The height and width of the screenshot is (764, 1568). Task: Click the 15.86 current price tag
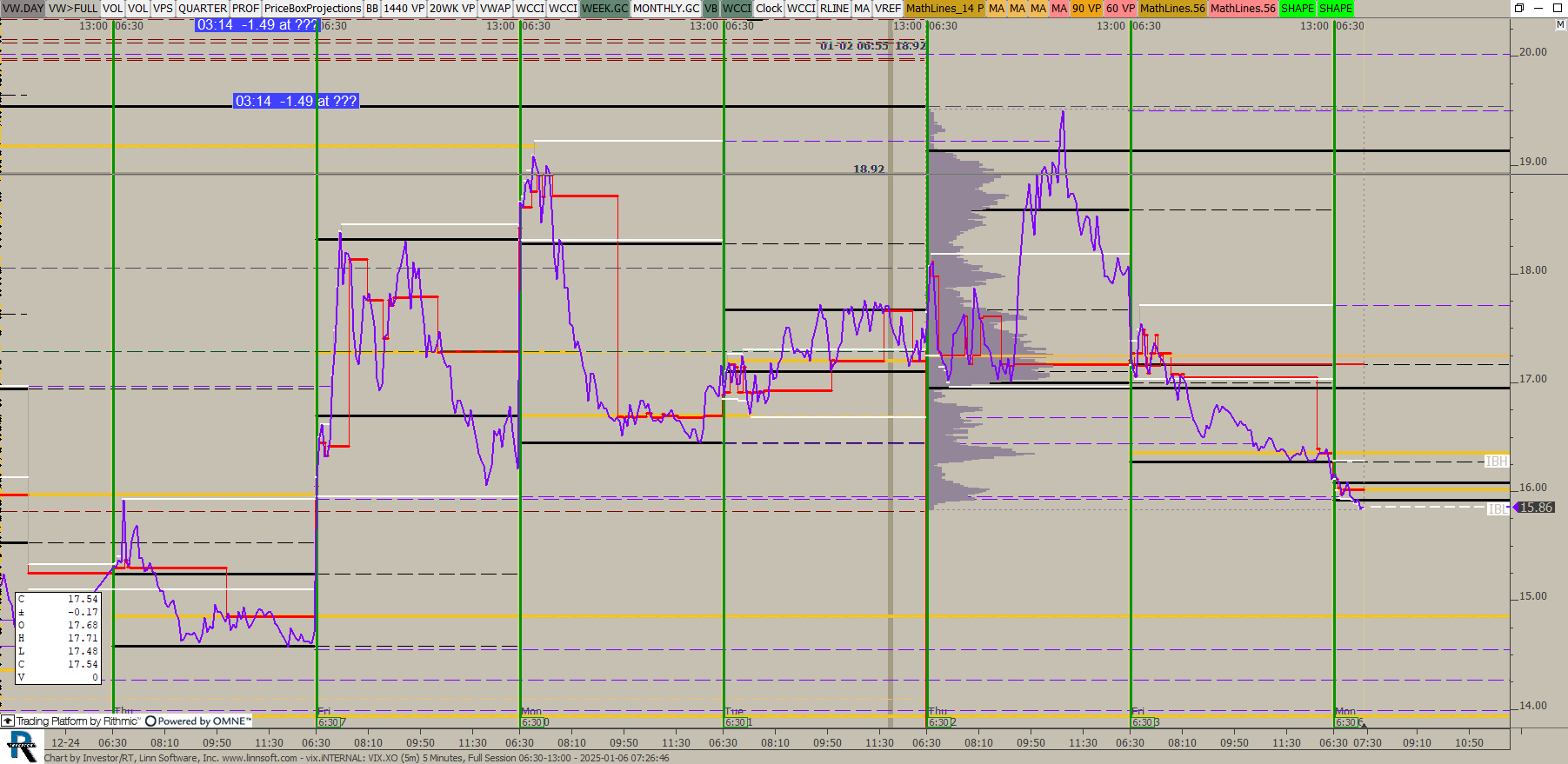pos(1535,508)
